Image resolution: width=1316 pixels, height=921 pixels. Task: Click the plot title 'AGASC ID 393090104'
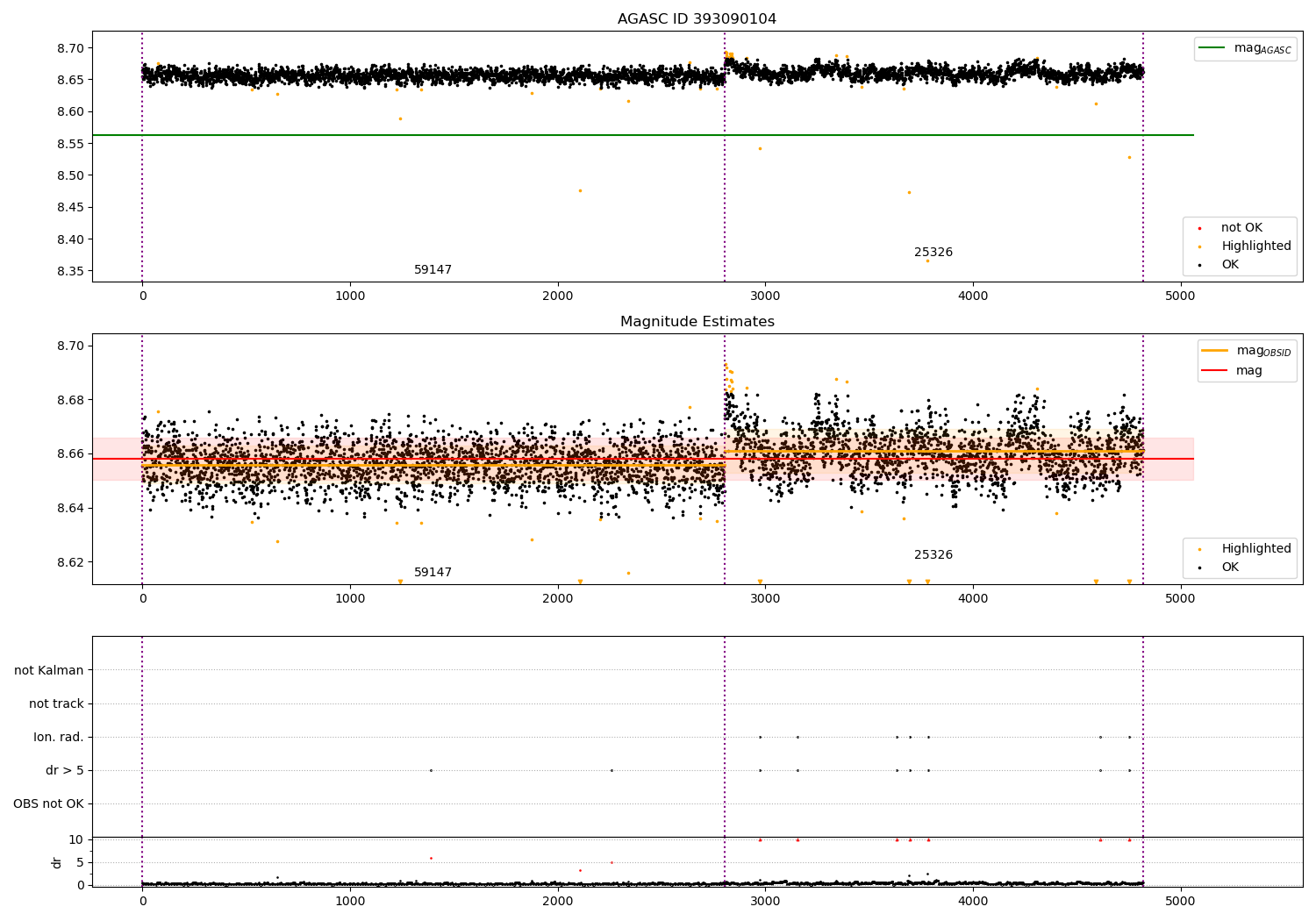697,19
